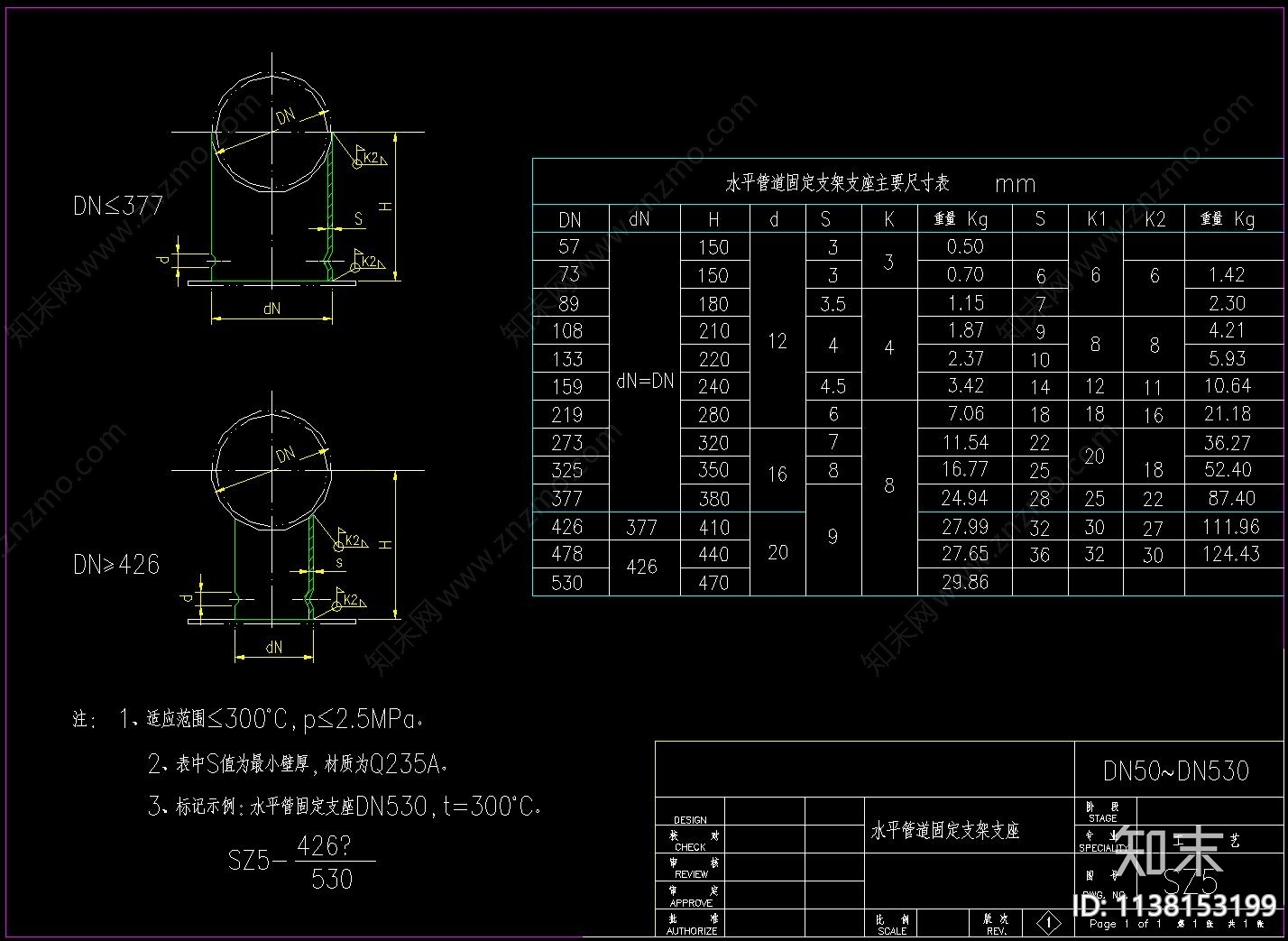Screen dimensions: 1288x941
Task: Click weight value '0.50' in table
Action: click(965, 246)
